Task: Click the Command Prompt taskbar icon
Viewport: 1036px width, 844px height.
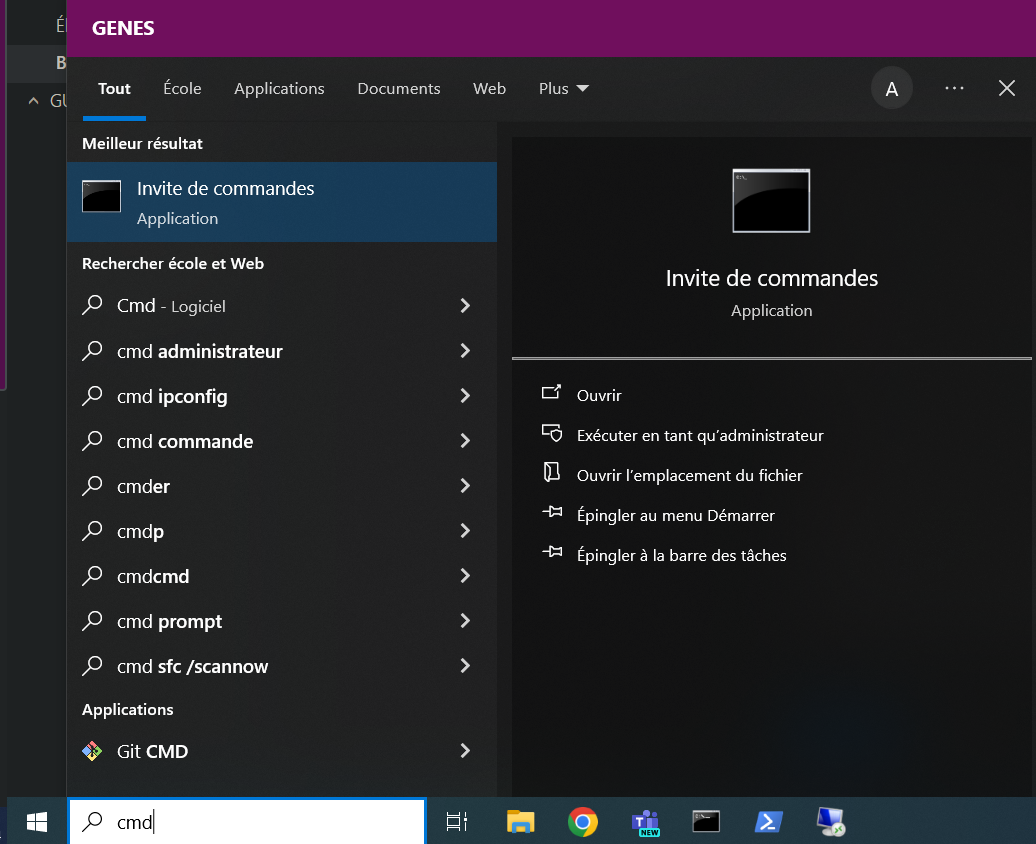Action: (706, 821)
